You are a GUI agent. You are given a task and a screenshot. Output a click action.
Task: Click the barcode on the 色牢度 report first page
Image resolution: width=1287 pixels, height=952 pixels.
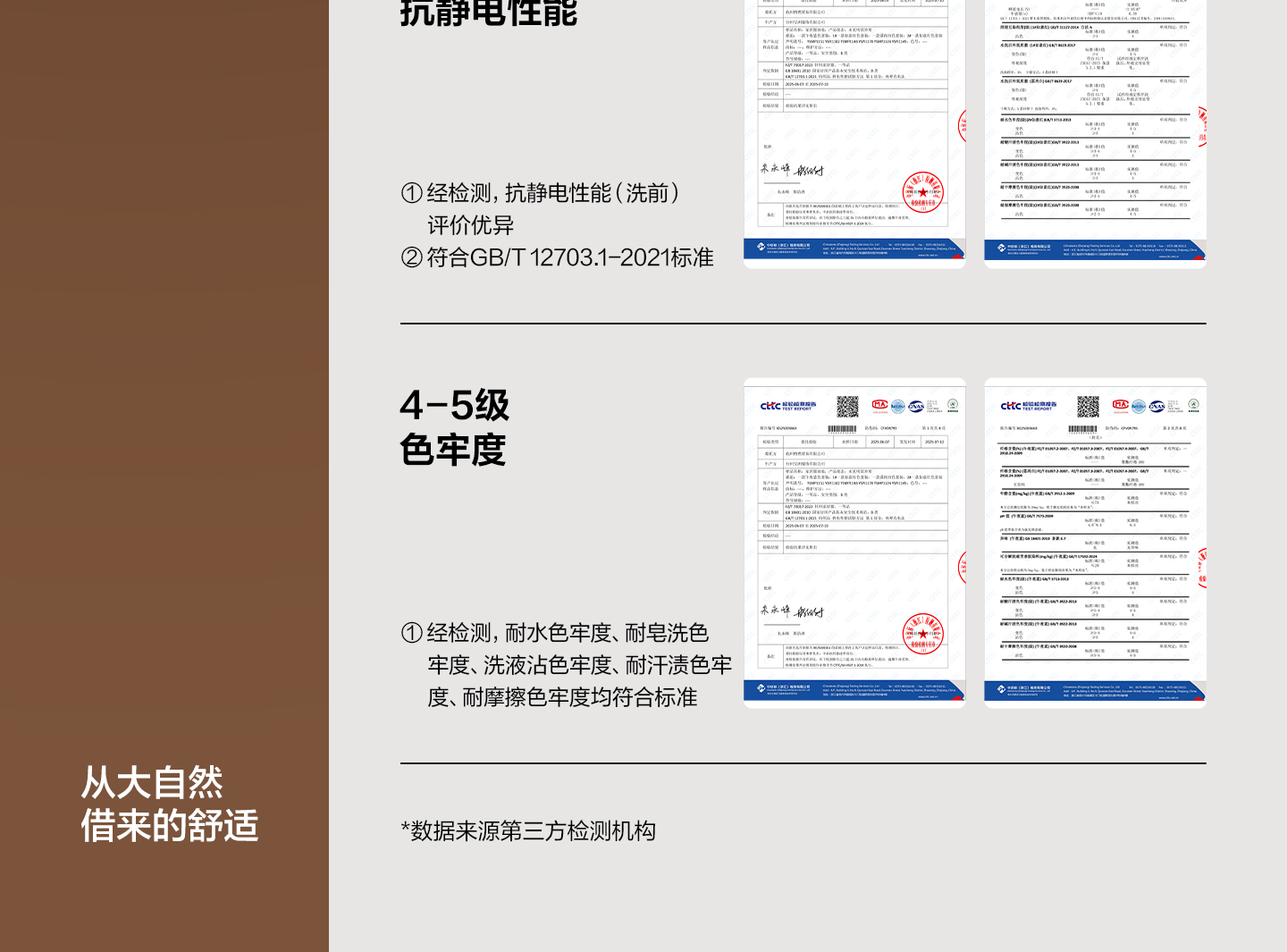844,429
